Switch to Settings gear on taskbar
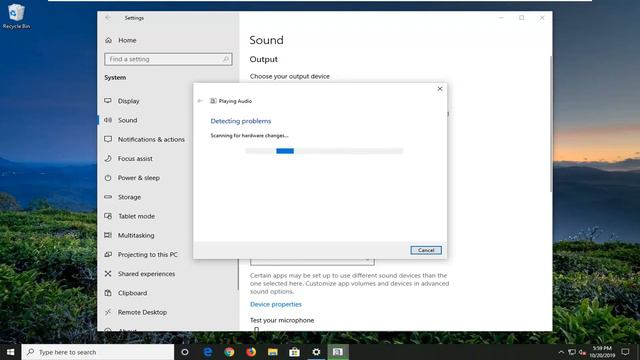Image resolution: width=640 pixels, height=360 pixels. click(316, 352)
